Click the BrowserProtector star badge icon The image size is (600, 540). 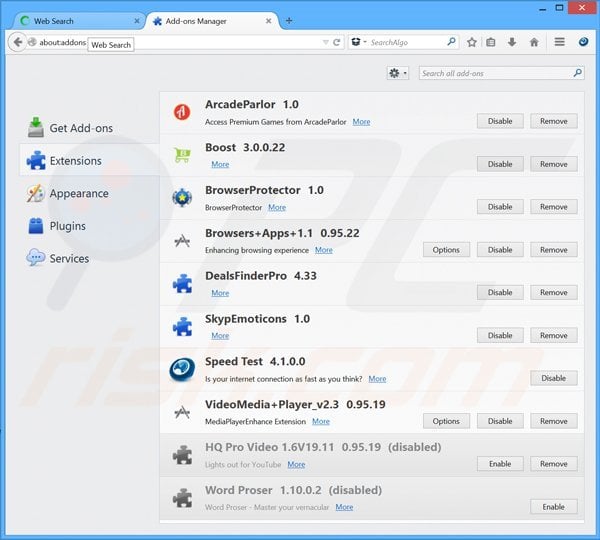click(182, 198)
